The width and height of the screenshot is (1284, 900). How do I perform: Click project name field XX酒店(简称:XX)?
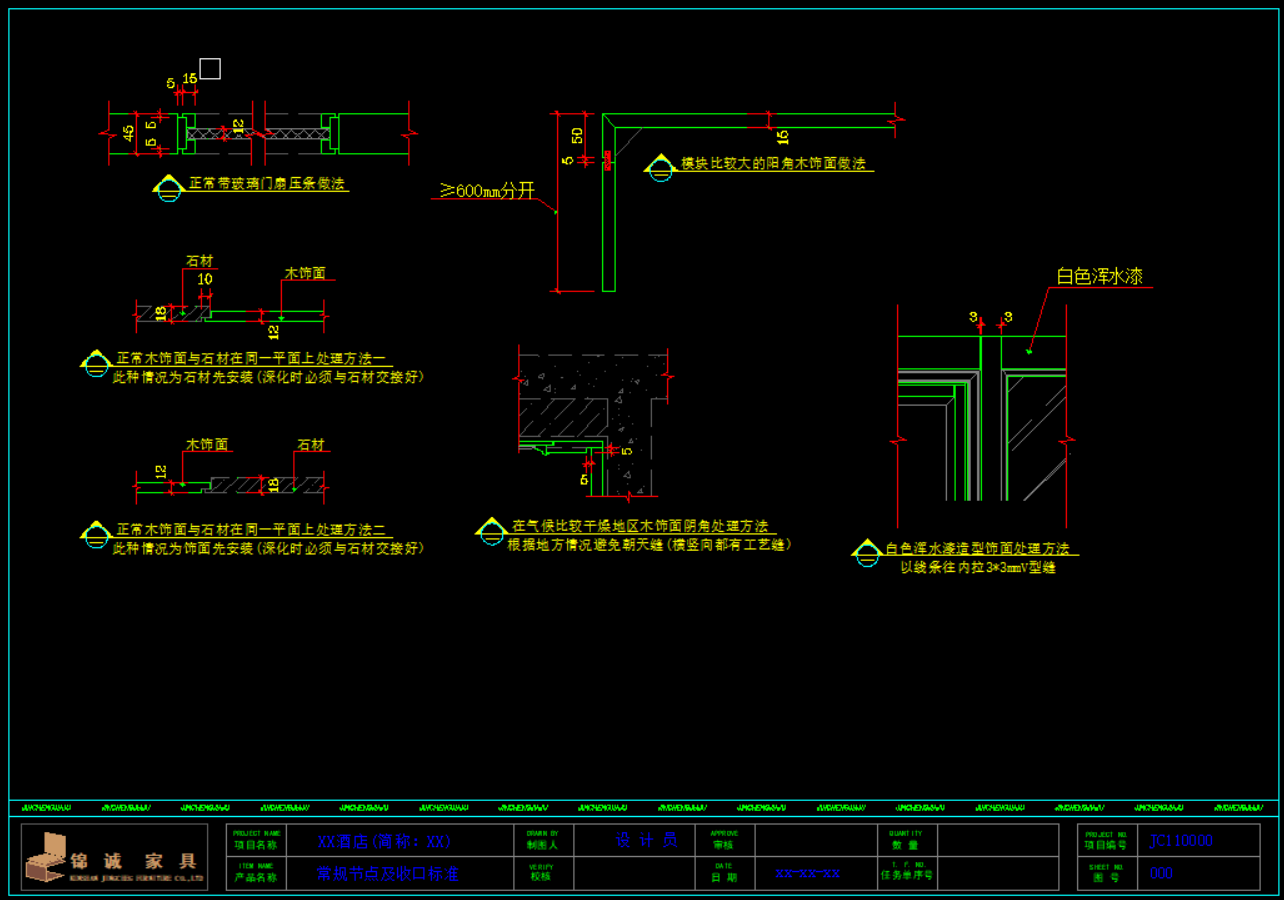pyautogui.click(x=384, y=841)
